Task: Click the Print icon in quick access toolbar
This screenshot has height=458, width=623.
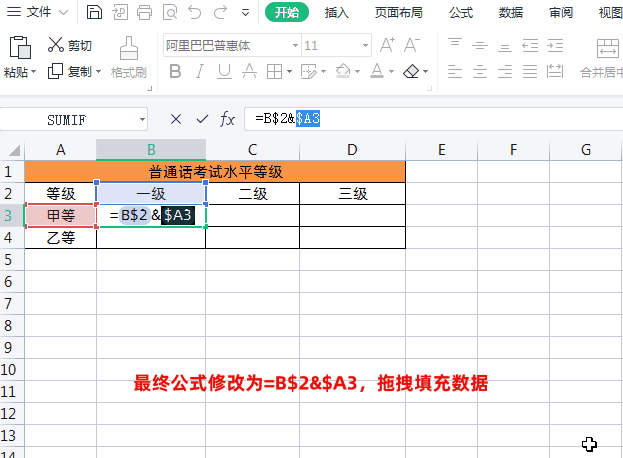Action: point(145,13)
